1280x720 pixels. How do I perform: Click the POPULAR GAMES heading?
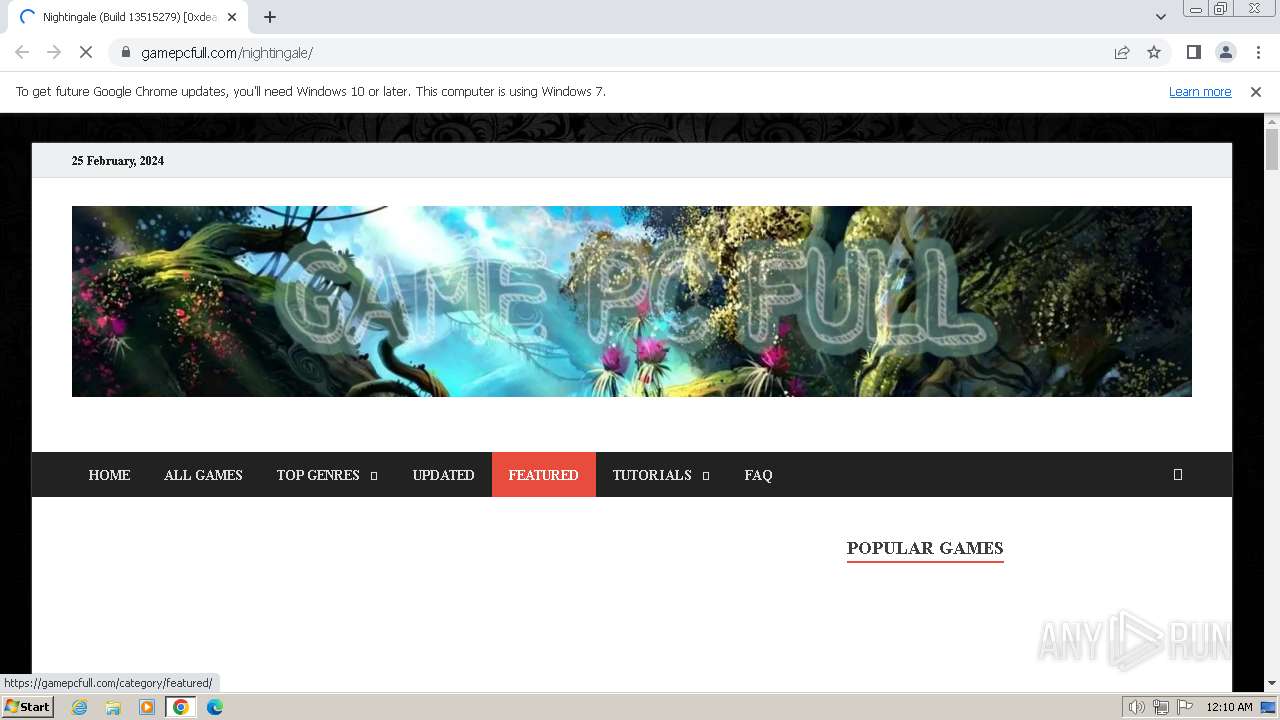coord(925,548)
